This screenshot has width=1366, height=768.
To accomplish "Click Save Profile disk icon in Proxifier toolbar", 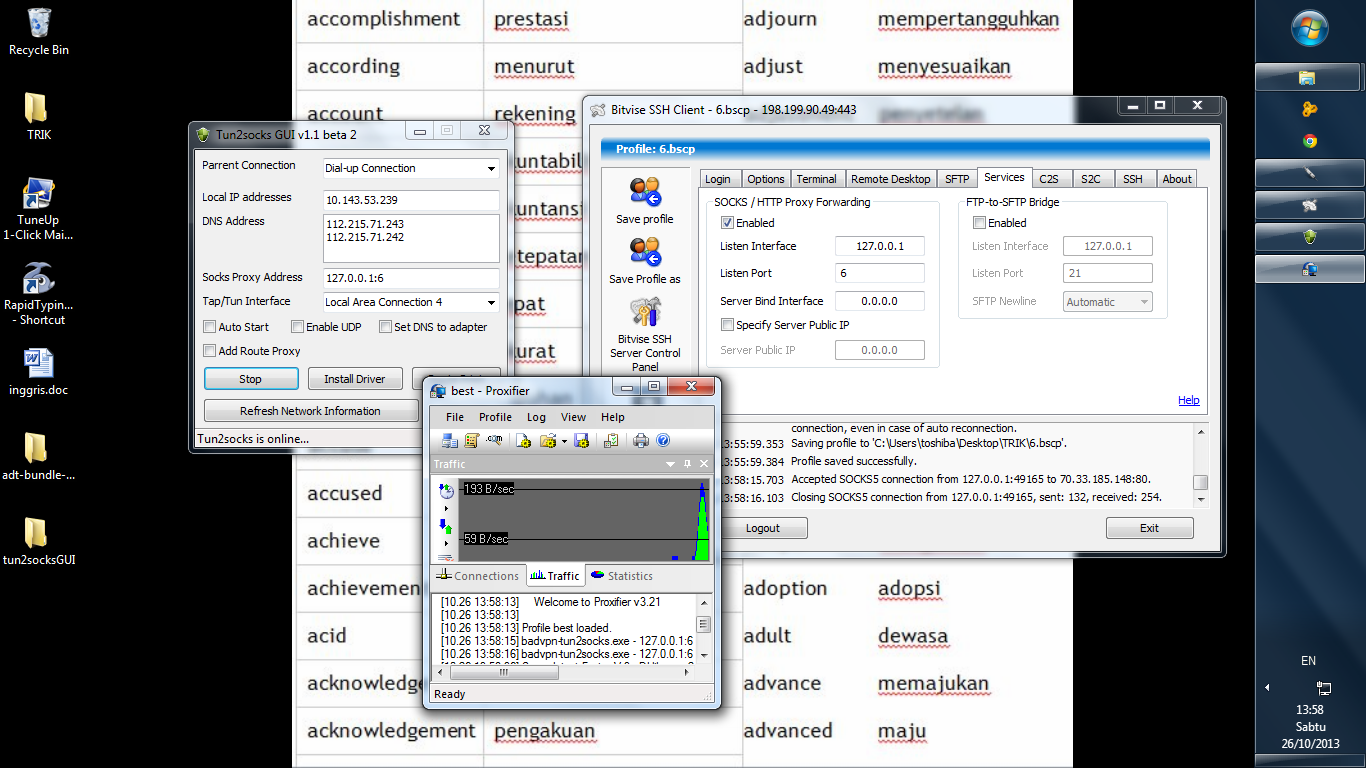I will (x=581, y=441).
